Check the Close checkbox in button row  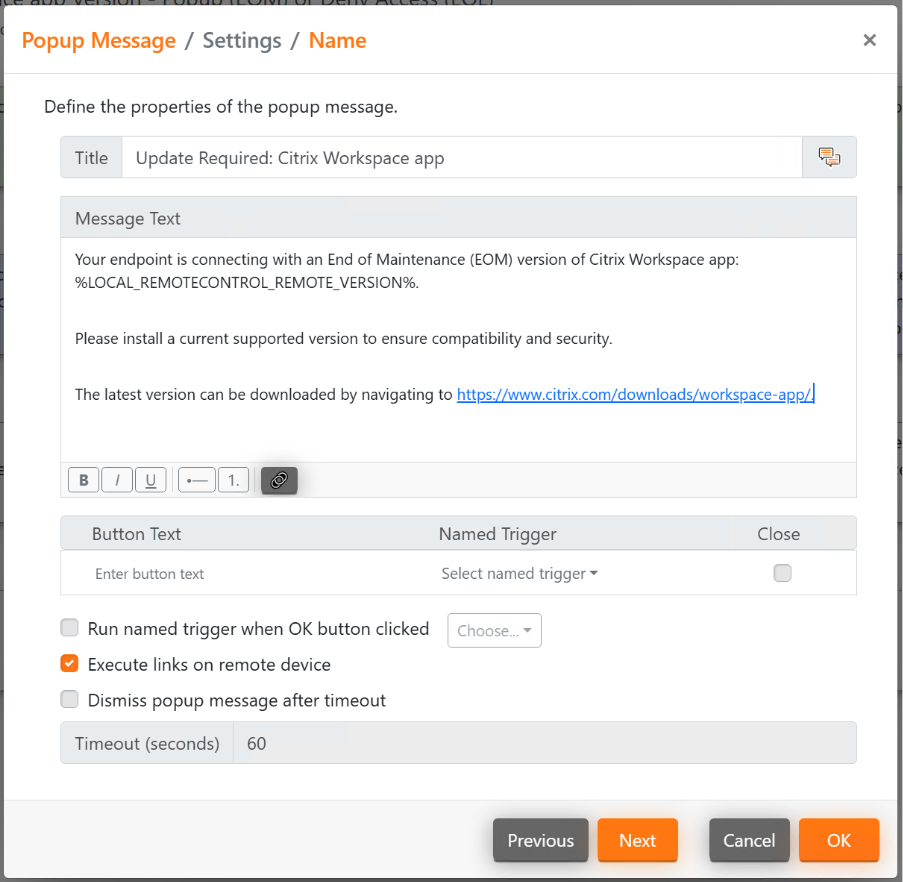782,573
